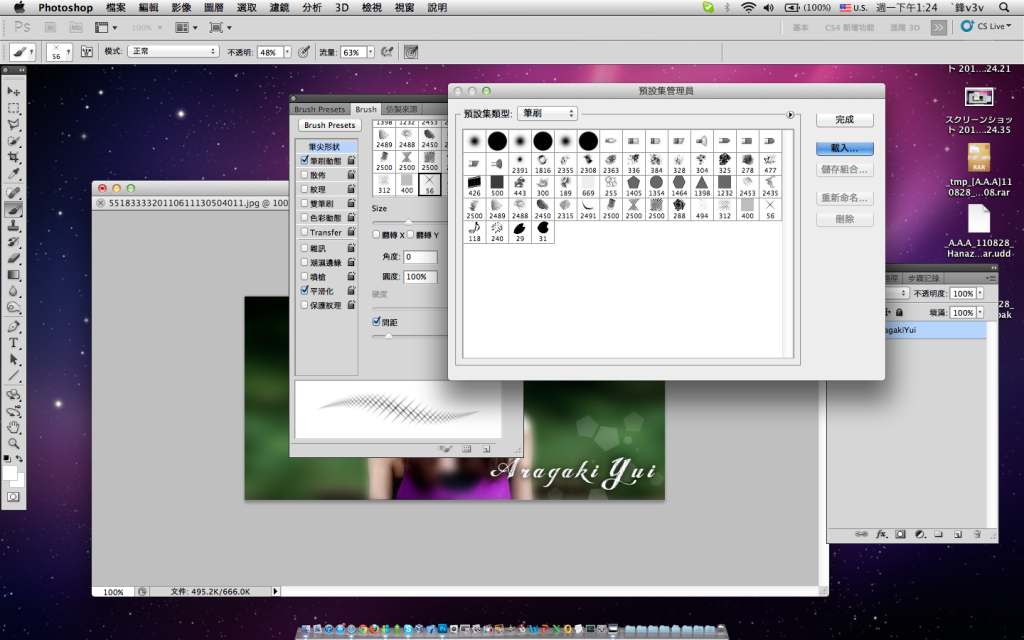Click the brush Size slider handle

tap(406, 221)
